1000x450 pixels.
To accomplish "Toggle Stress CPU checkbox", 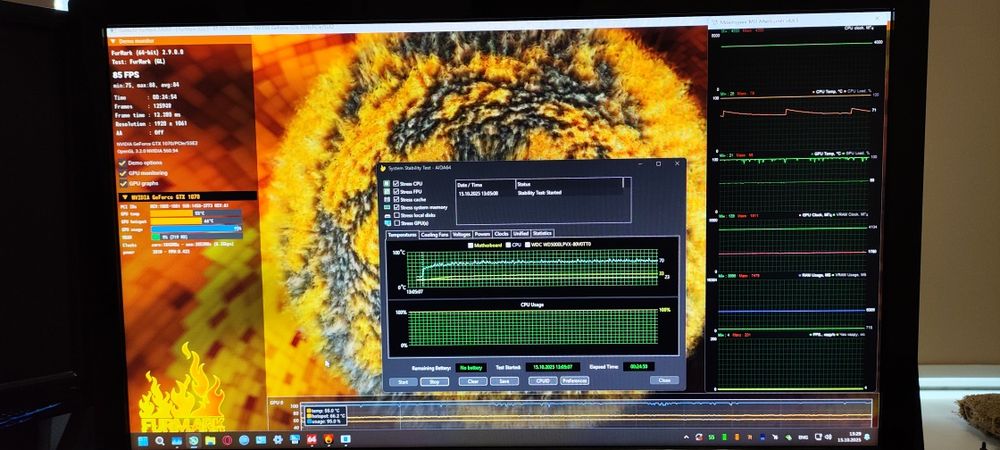I will [x=396, y=184].
